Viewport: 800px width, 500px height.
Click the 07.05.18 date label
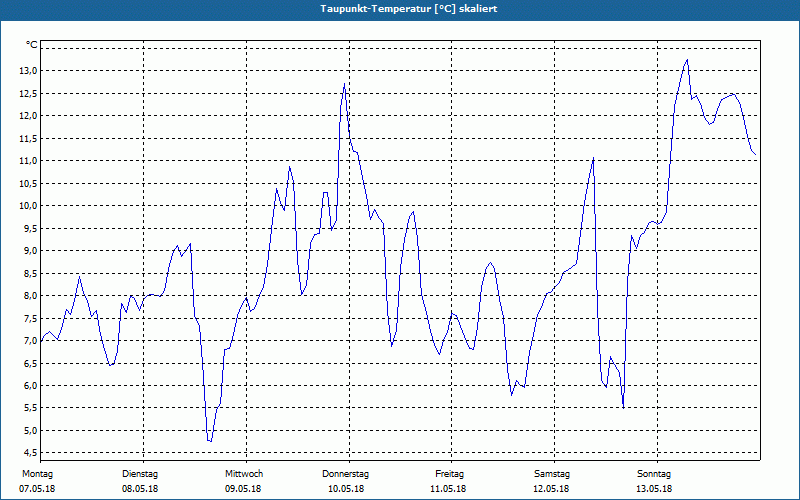pos(37,489)
